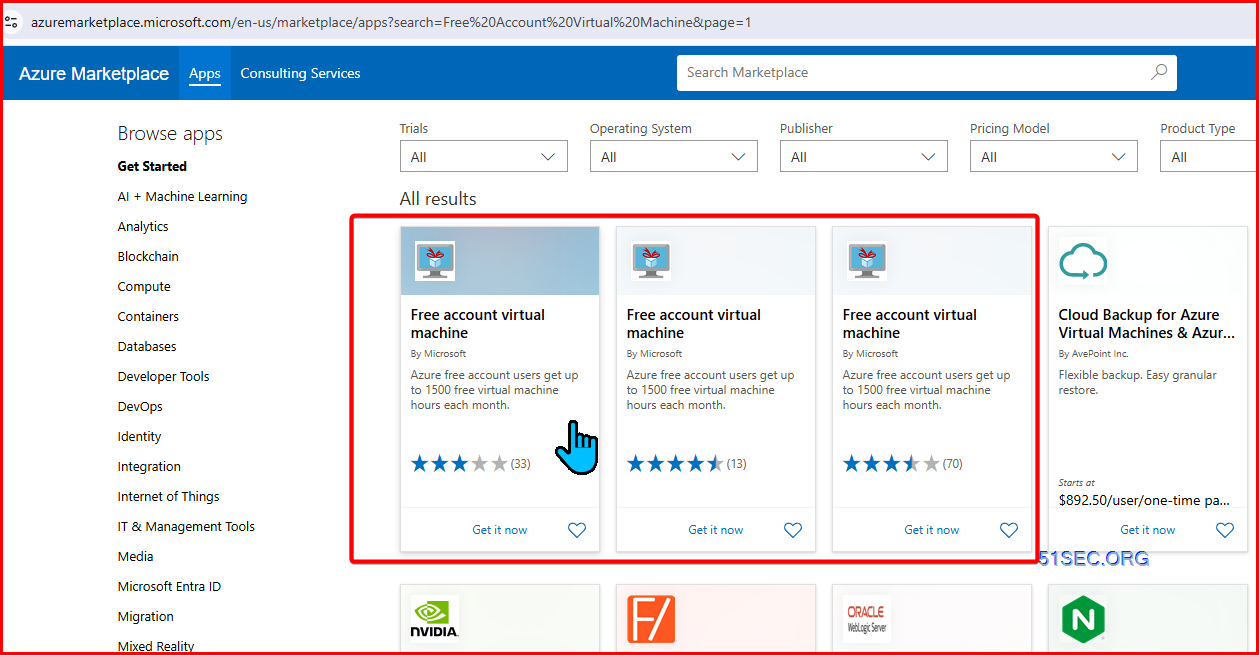Expand the Trials filter dropdown
The image size is (1259, 655).
pyautogui.click(x=484, y=156)
